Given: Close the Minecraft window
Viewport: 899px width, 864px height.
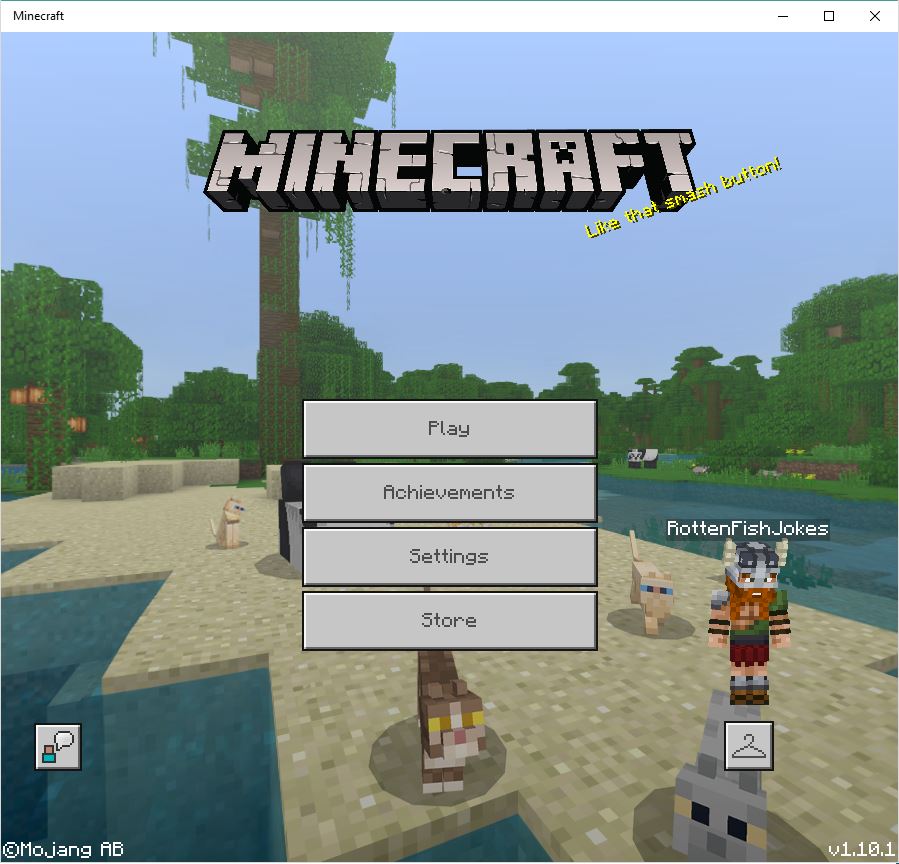Looking at the screenshot, I should (874, 16).
